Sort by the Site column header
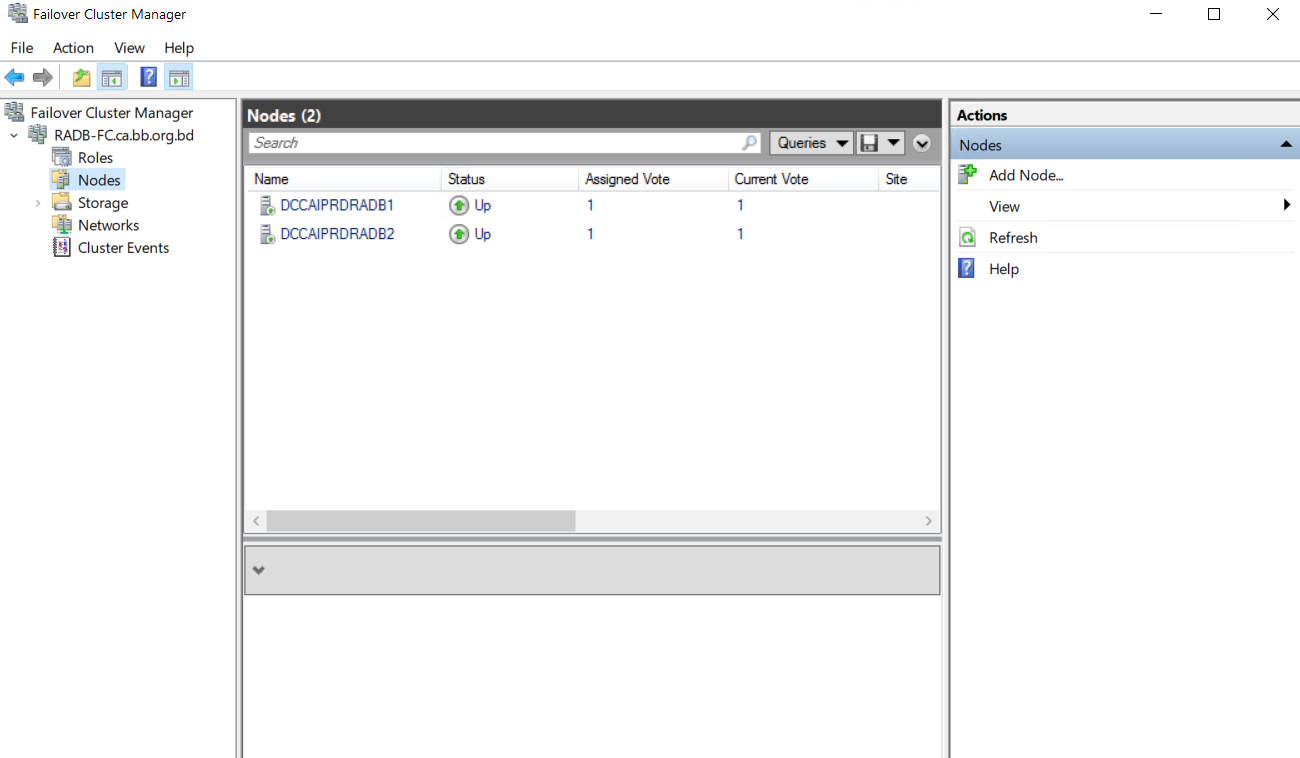 909,179
